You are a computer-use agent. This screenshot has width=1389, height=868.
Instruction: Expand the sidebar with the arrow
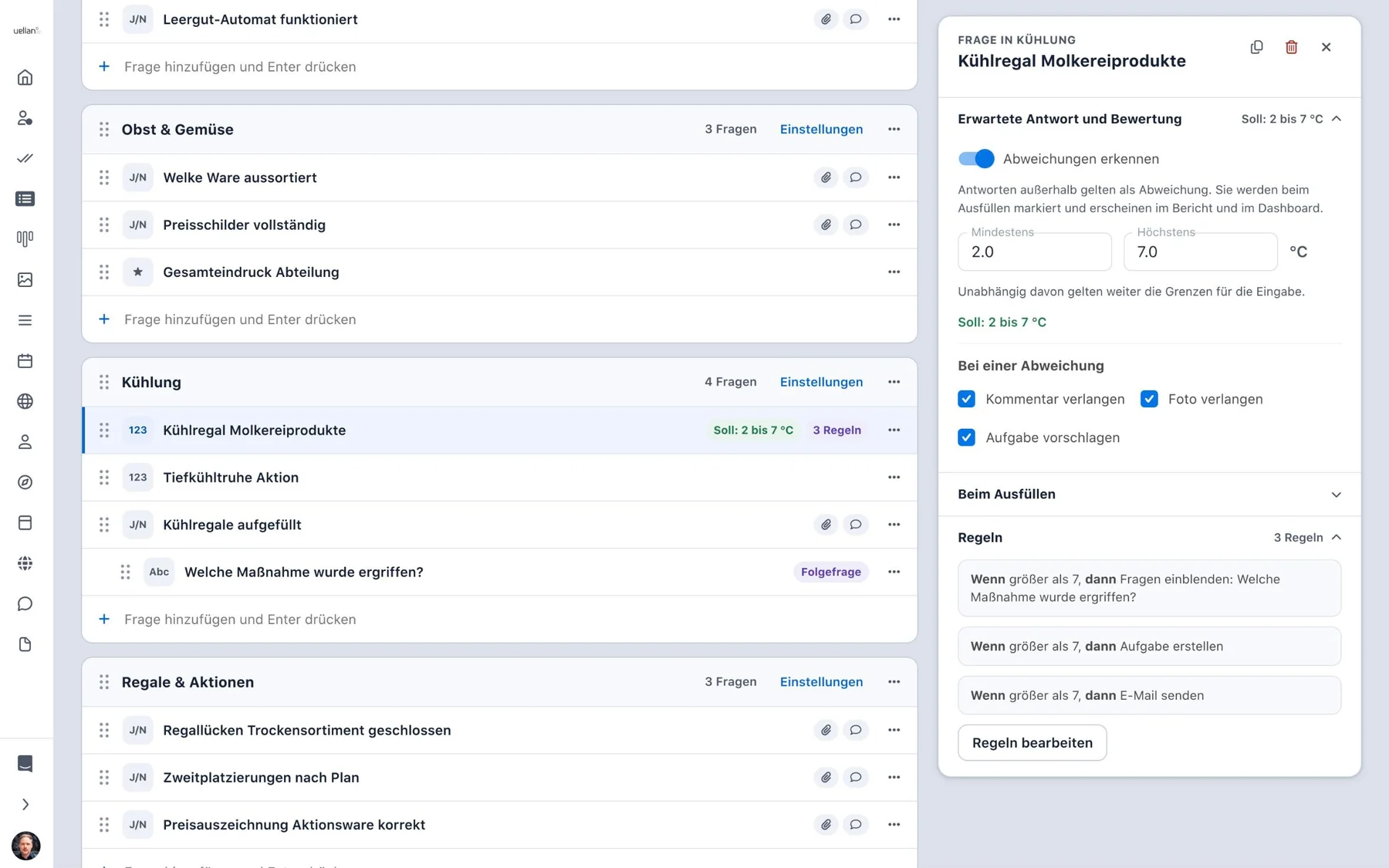click(x=25, y=804)
